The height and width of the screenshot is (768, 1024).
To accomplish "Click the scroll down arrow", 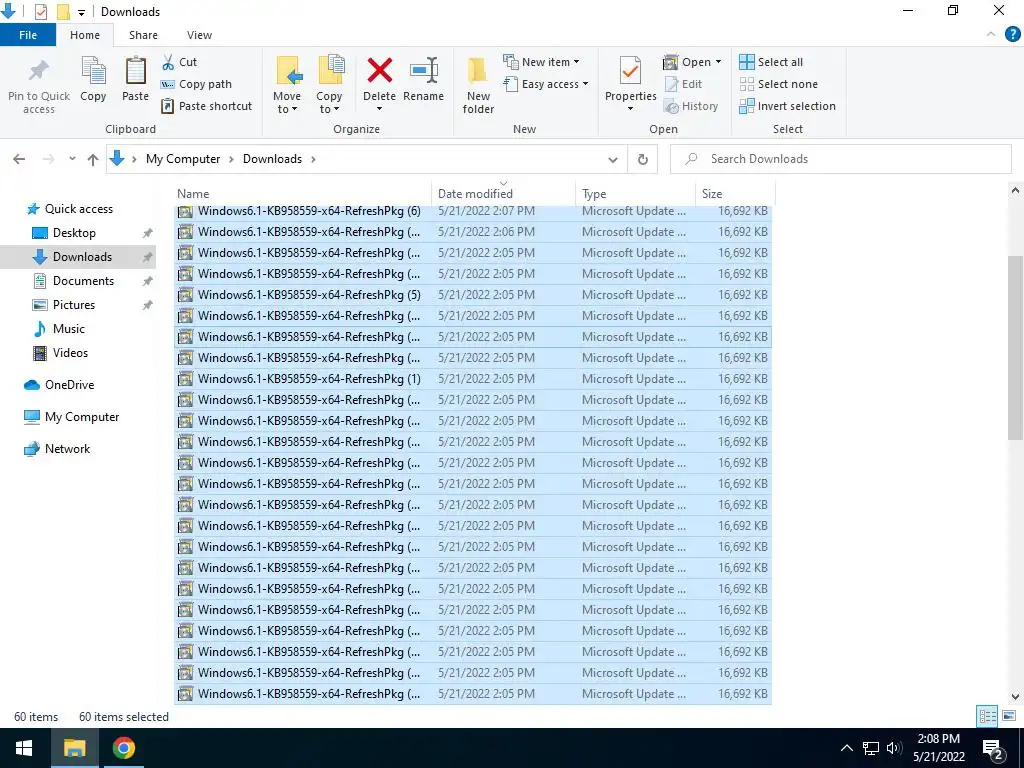I will pos(1016,697).
